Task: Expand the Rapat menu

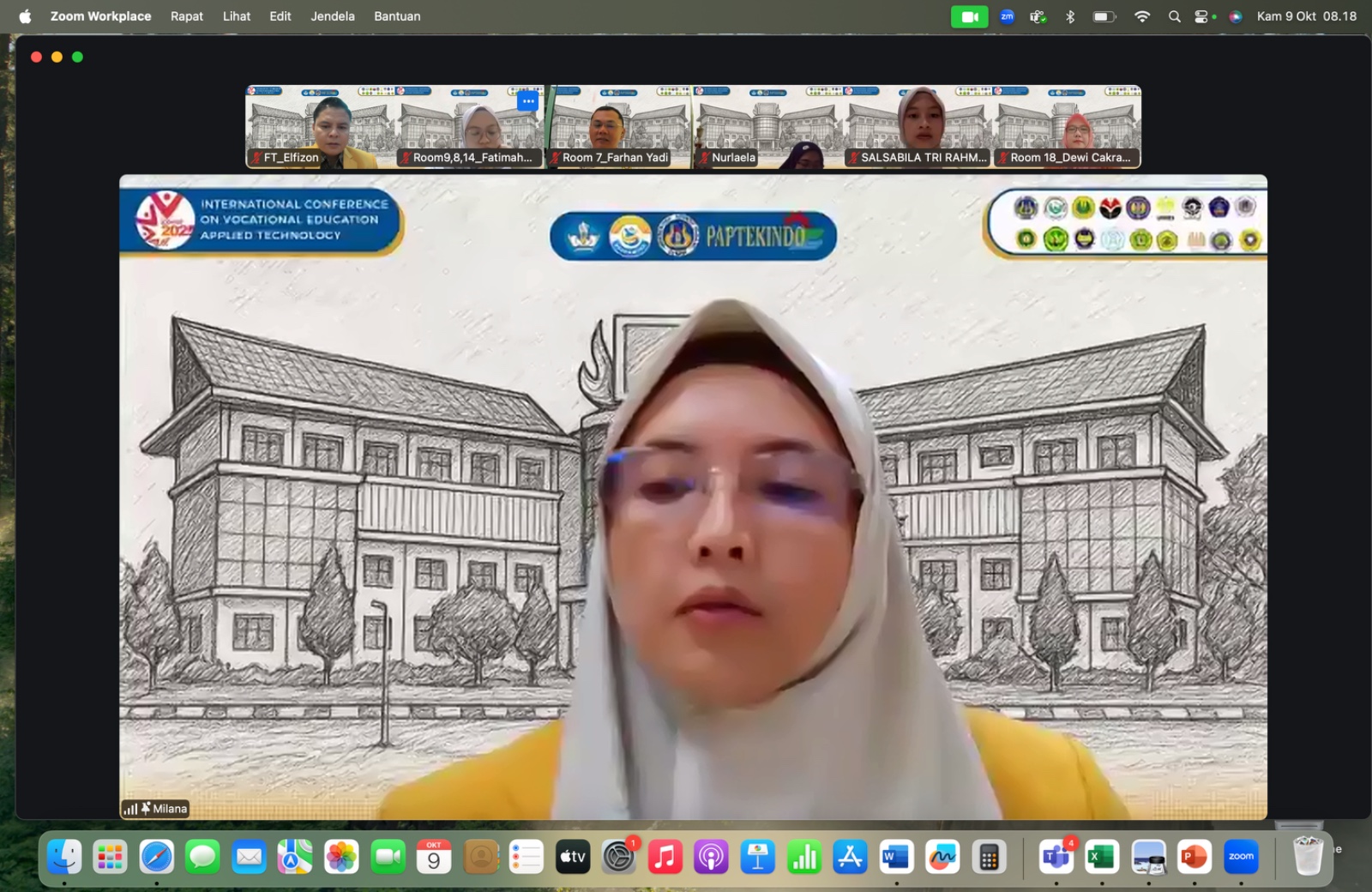Action: (186, 16)
